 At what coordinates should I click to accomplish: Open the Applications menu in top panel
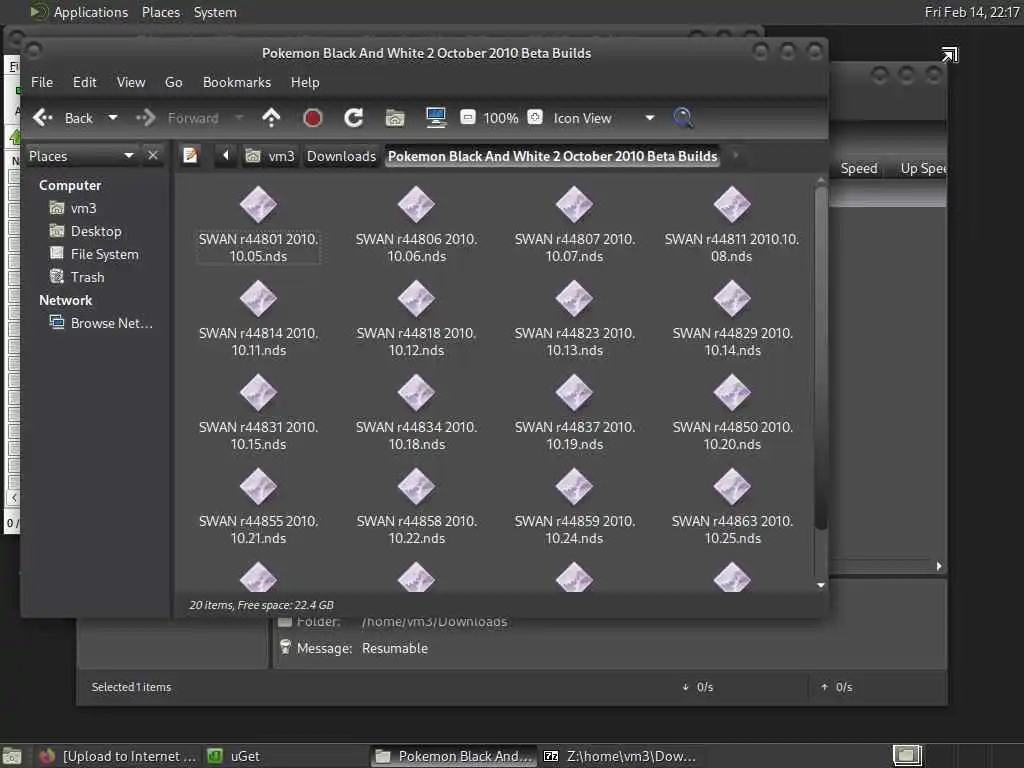(91, 12)
